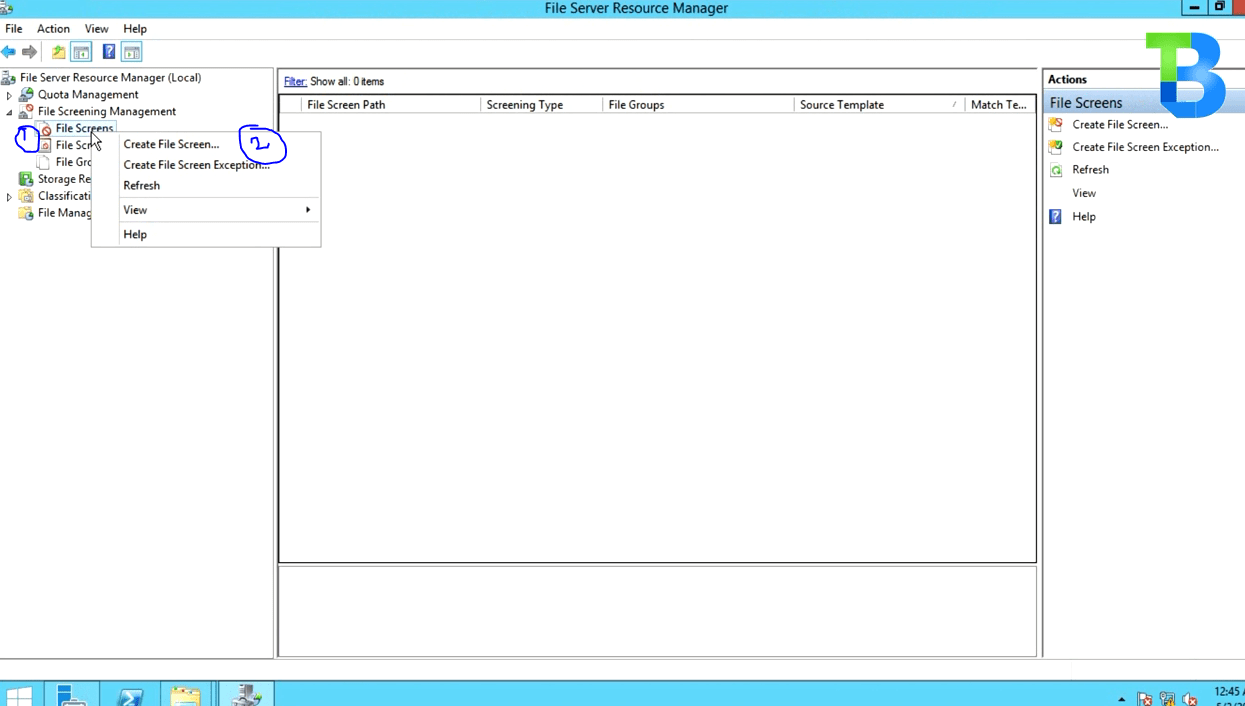This screenshot has height=706, width=1245.
Task: Open the Action menu in the menu bar
Action: (x=53, y=28)
